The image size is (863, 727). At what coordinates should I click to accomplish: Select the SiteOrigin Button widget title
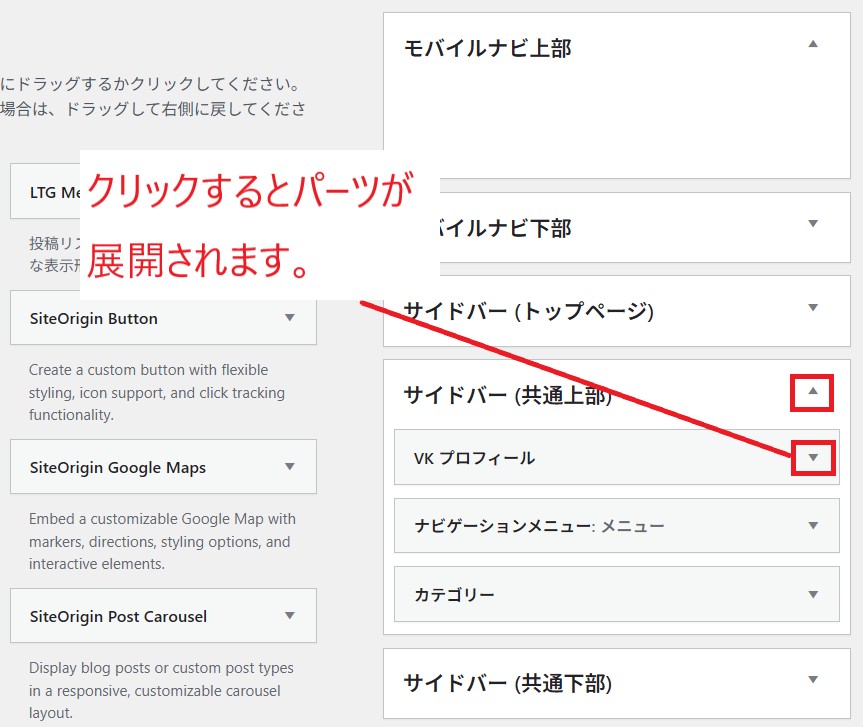[x=94, y=319]
